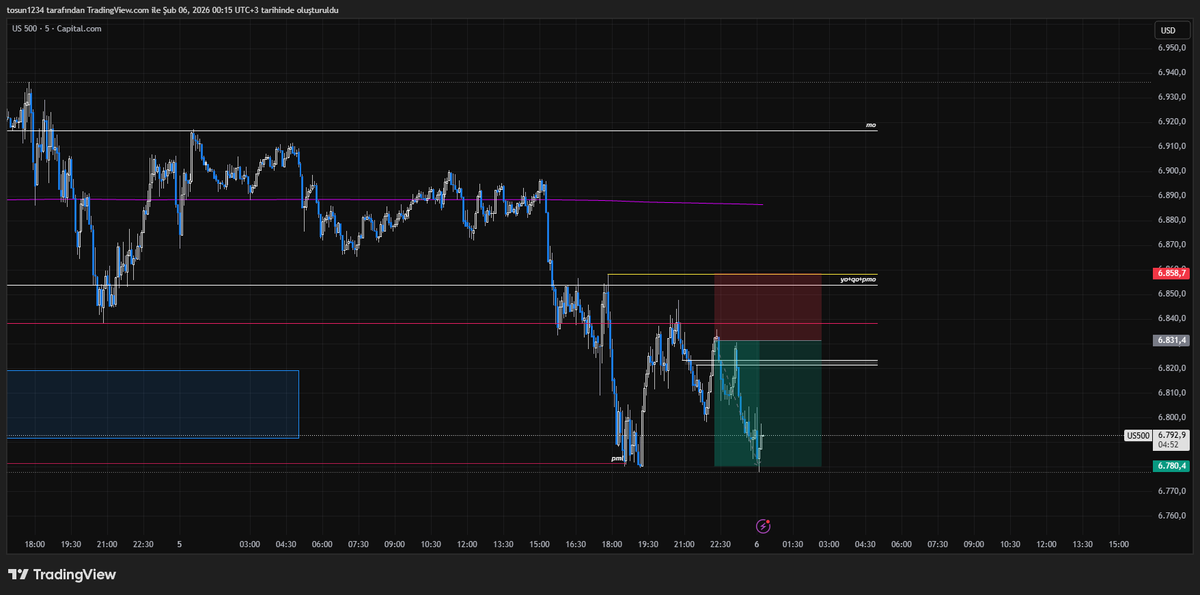Click the day '6' label on time axis
Image resolution: width=1200 pixels, height=595 pixels.
coord(757,544)
